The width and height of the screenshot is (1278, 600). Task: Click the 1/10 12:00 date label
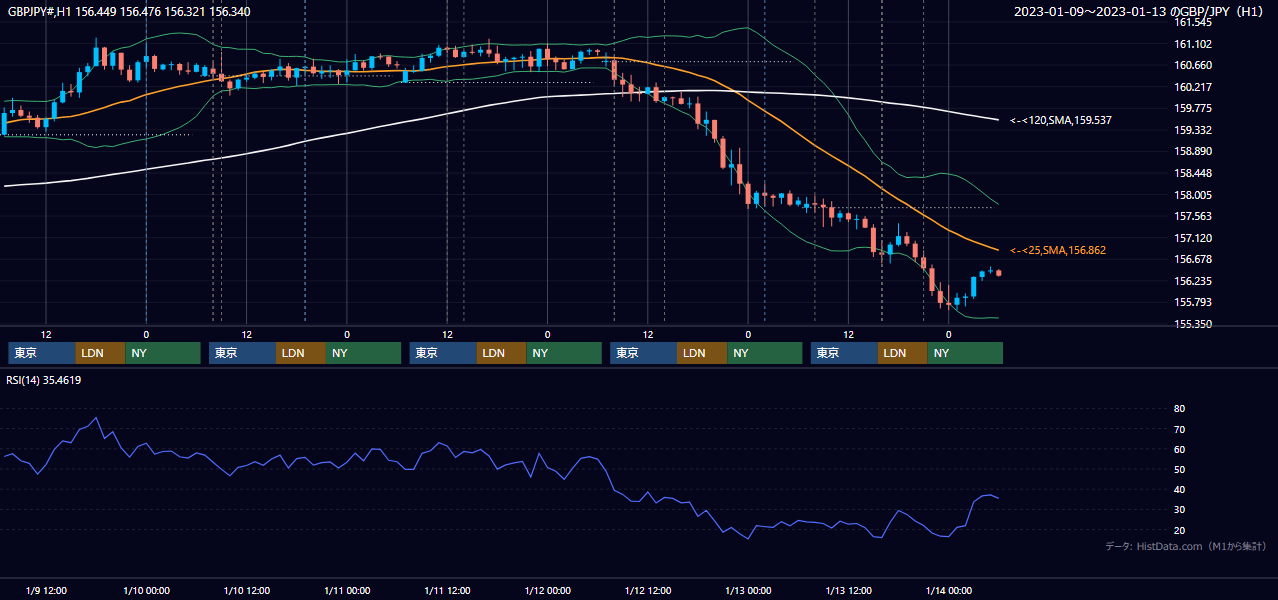[x=246, y=590]
